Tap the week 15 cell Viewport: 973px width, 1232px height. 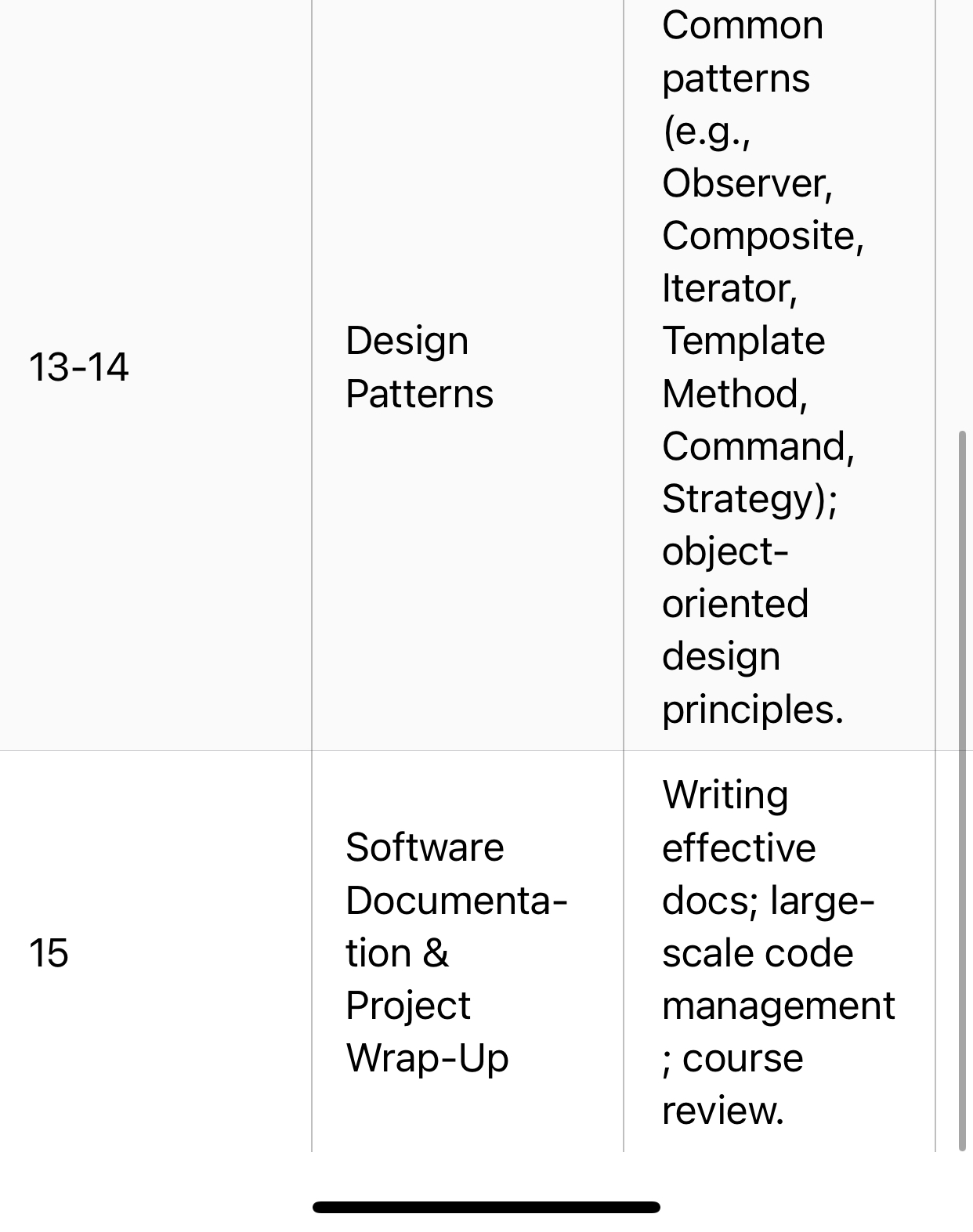(x=49, y=953)
